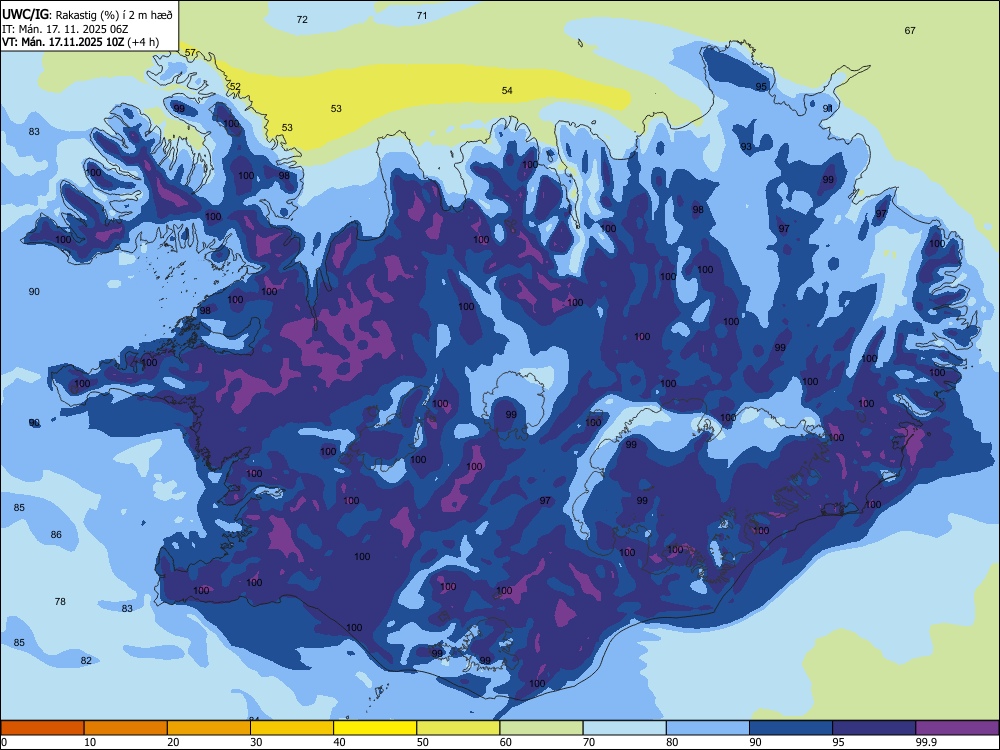Click the map value '57' in the Westfjords

coord(190,52)
